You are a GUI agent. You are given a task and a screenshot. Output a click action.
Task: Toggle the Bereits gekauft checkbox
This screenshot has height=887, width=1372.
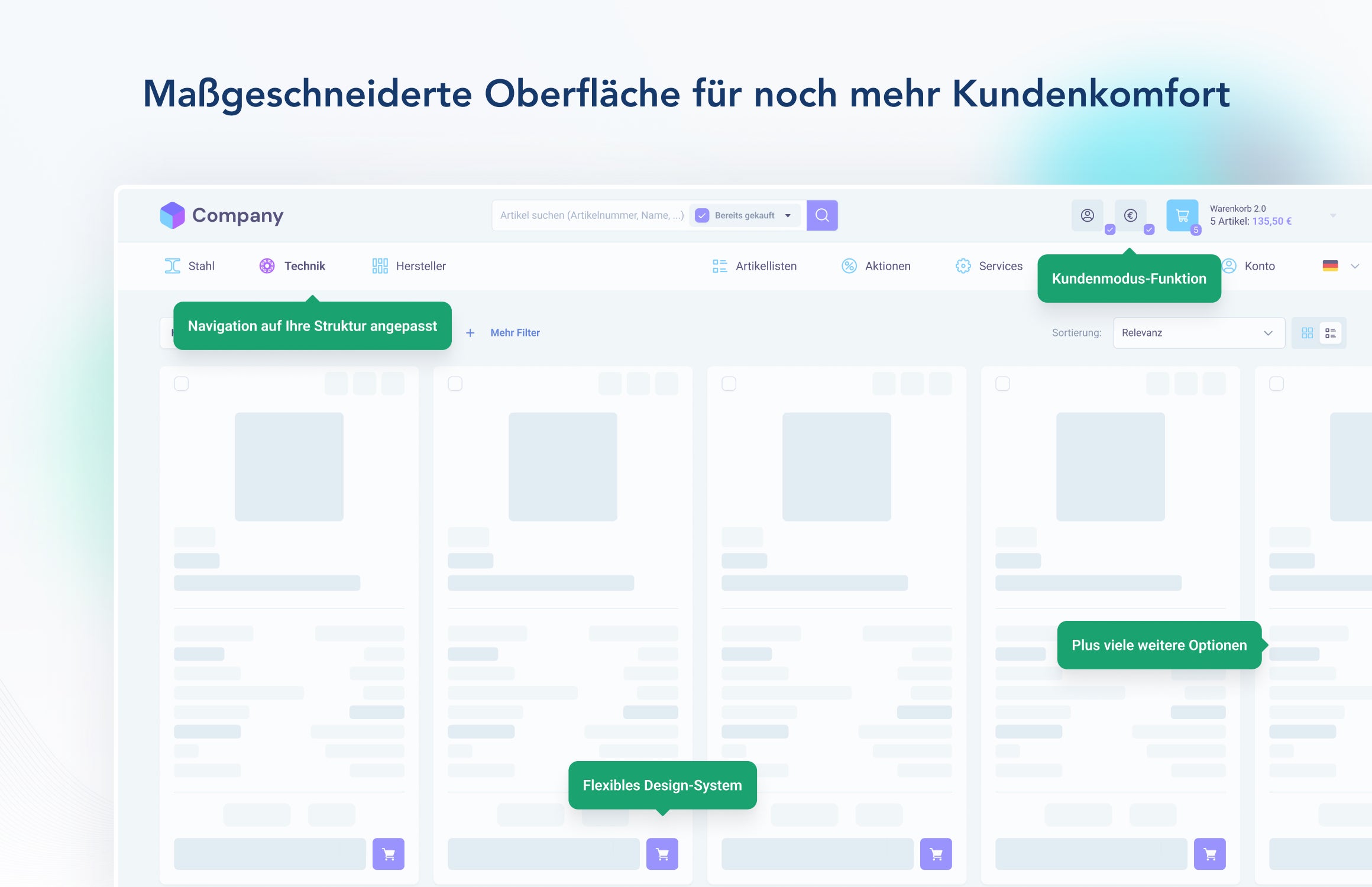[x=702, y=215]
